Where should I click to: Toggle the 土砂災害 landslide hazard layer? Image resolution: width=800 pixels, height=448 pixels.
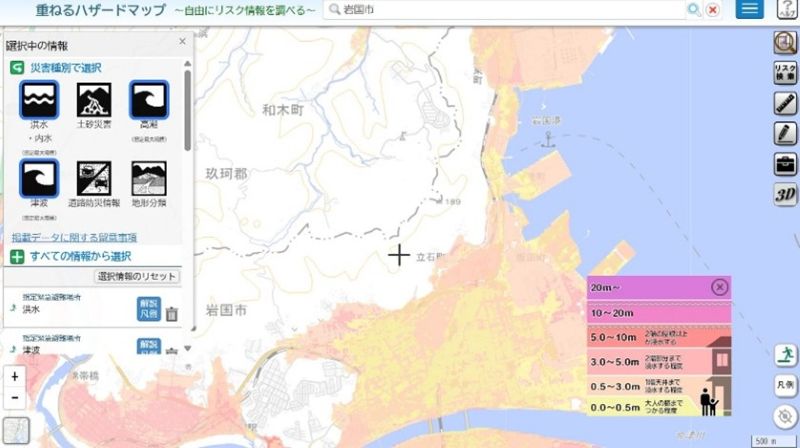click(94, 100)
